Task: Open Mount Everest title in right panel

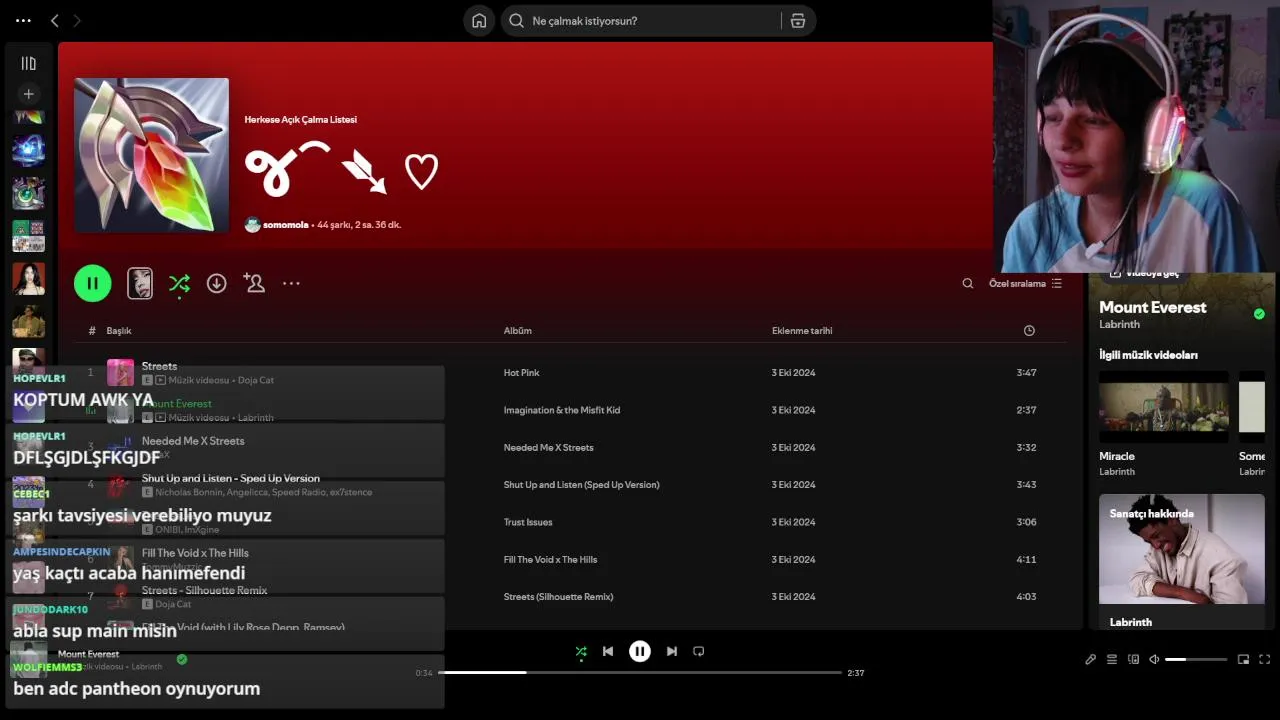Action: pos(1152,307)
